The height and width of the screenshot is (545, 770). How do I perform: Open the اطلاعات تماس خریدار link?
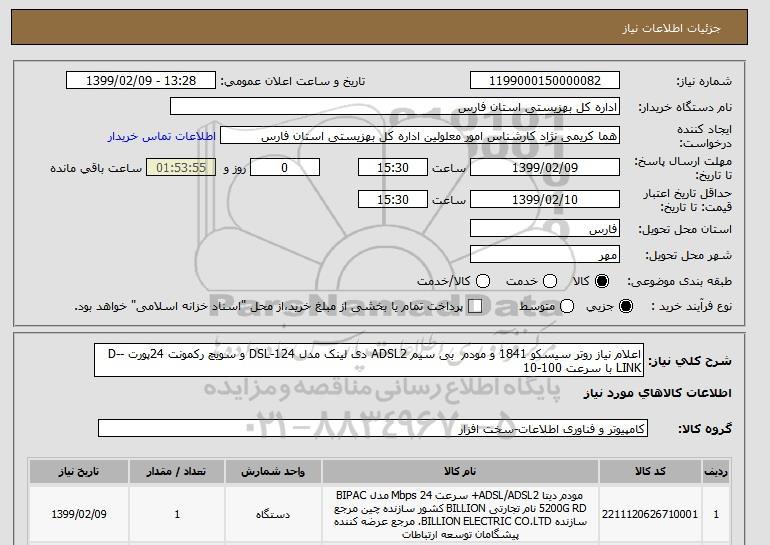(x=162, y=136)
